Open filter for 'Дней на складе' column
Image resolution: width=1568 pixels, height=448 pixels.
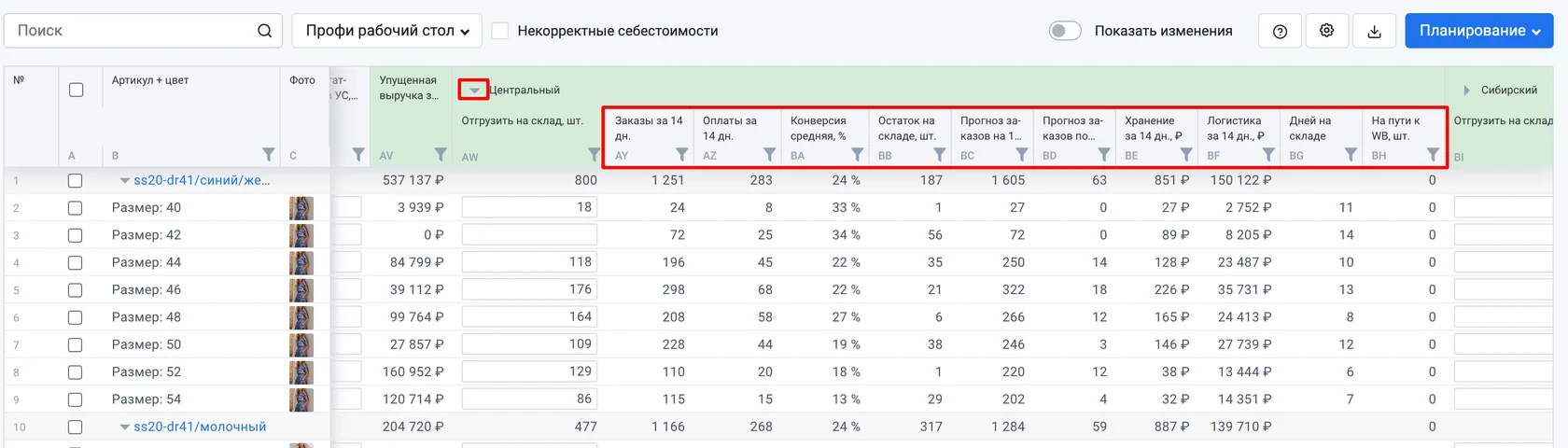1351,155
